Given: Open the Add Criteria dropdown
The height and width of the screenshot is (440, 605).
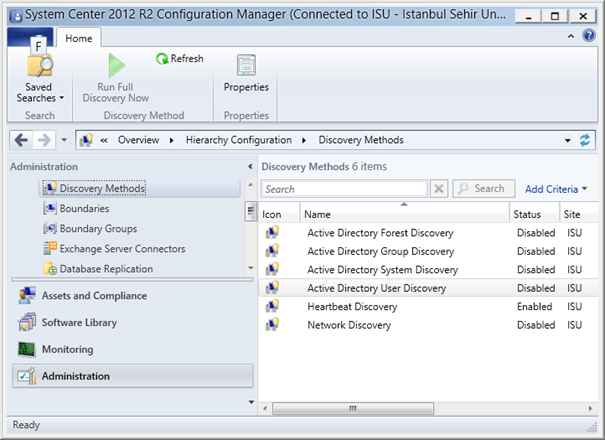Looking at the screenshot, I should (556, 188).
